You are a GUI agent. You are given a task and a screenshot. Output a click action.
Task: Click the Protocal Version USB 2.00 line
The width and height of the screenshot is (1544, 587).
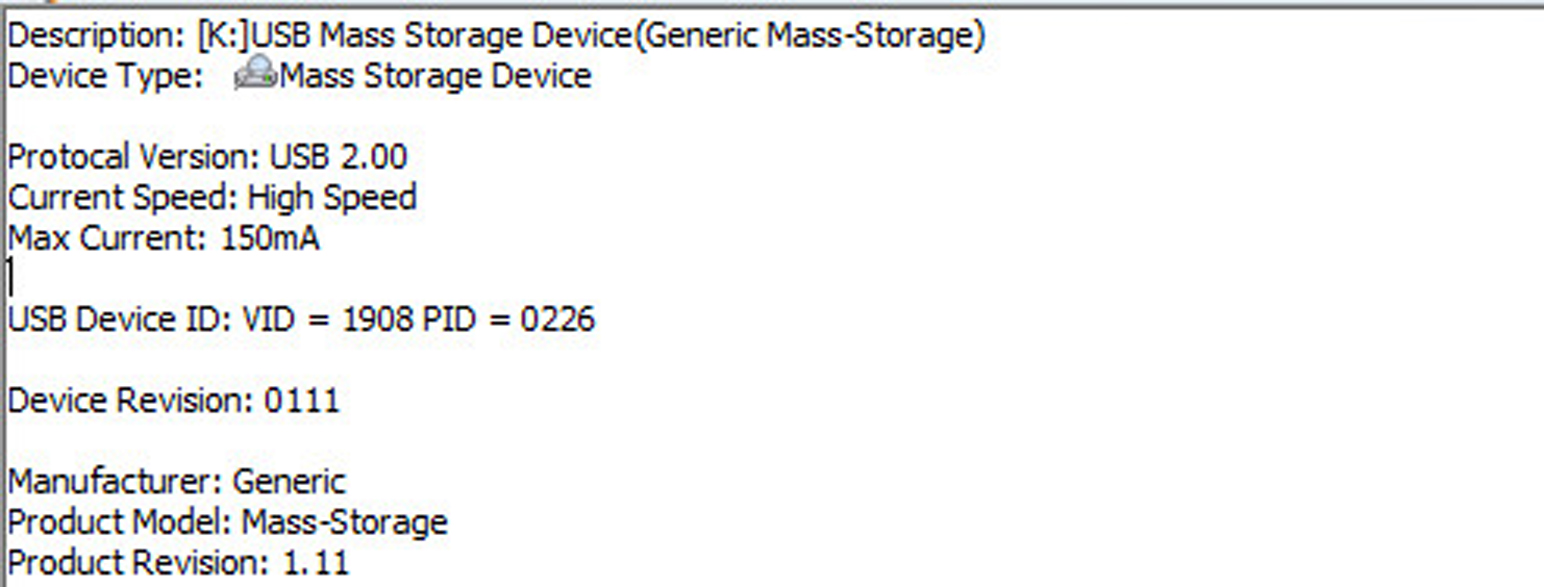[208, 157]
